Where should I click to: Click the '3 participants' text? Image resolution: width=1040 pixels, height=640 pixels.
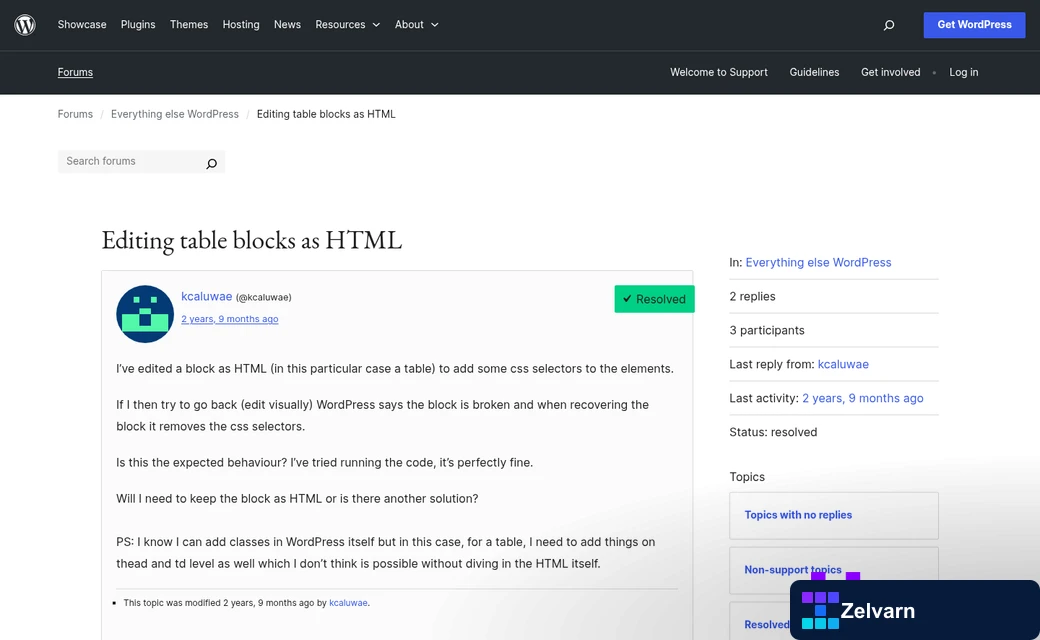pos(767,330)
